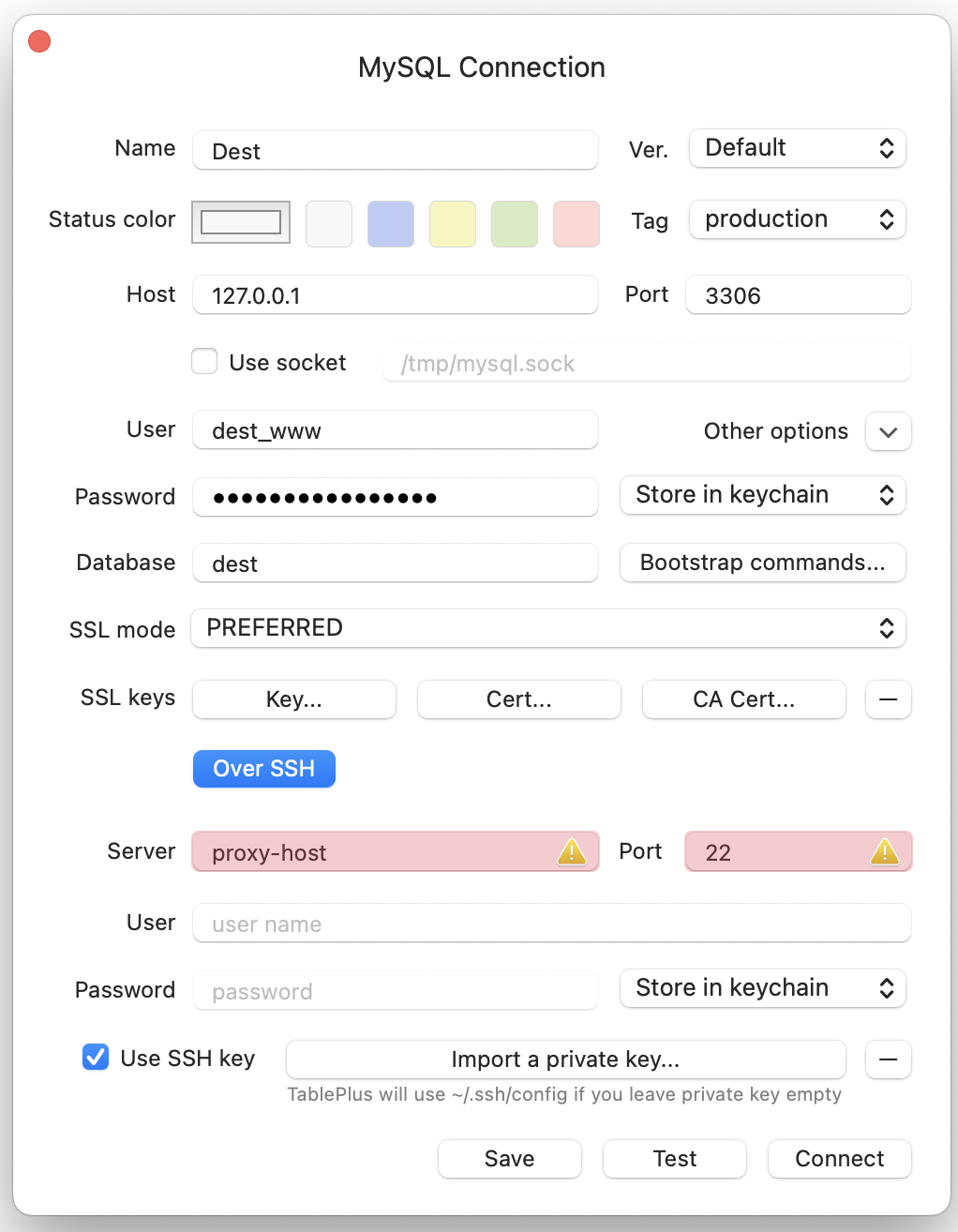The width and height of the screenshot is (958, 1232).
Task: Clear the private key with the minus button
Action: point(888,1059)
